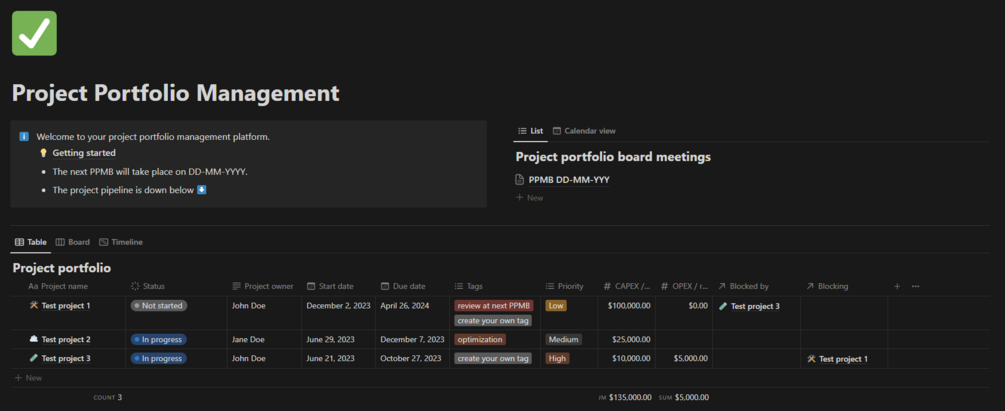Click the Due date cell showing April 26, 2024
The width and height of the screenshot is (1005, 411).
pyautogui.click(x=404, y=306)
